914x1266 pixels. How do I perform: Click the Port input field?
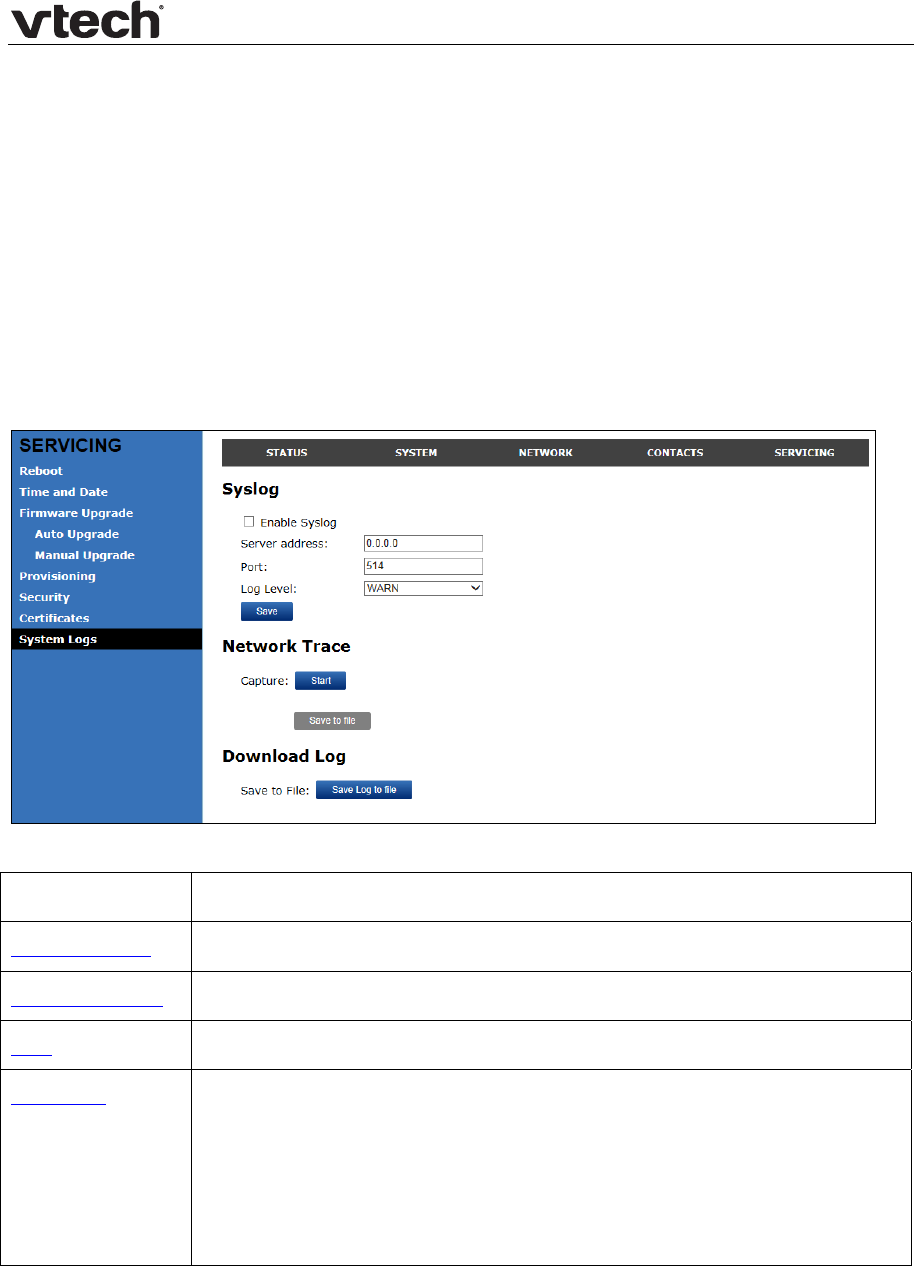(424, 566)
